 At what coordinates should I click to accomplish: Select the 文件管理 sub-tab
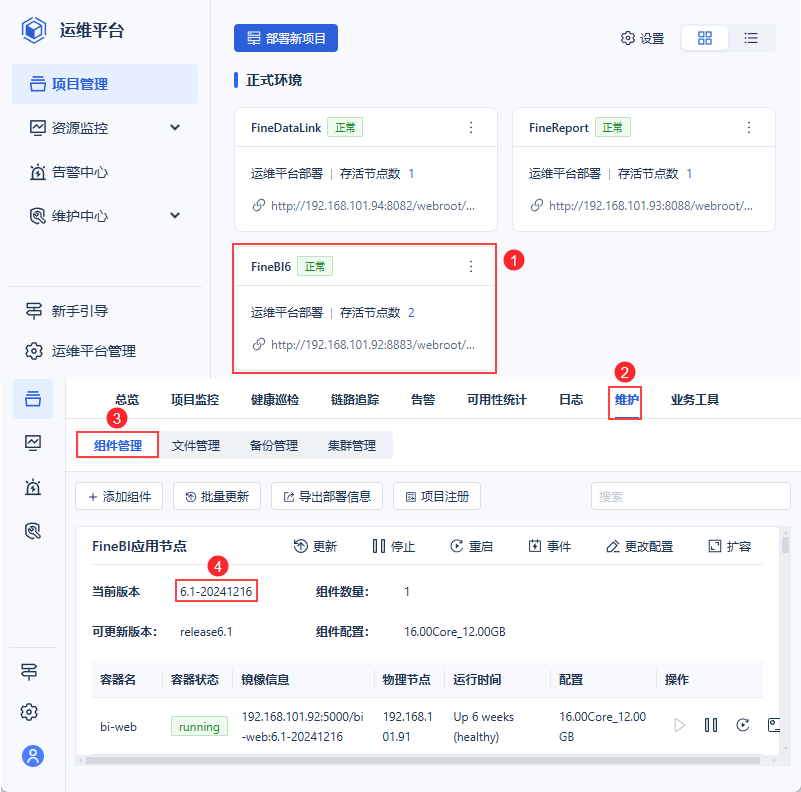click(x=196, y=445)
